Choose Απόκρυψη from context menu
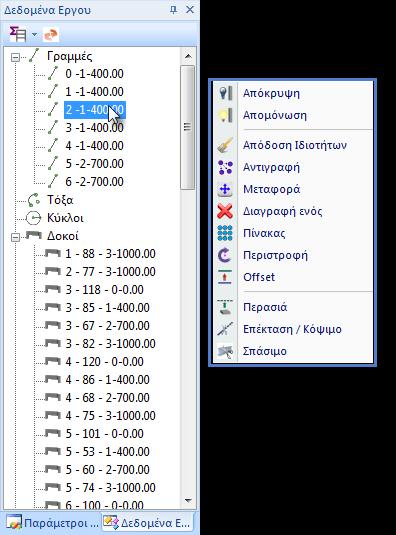 coord(293,93)
